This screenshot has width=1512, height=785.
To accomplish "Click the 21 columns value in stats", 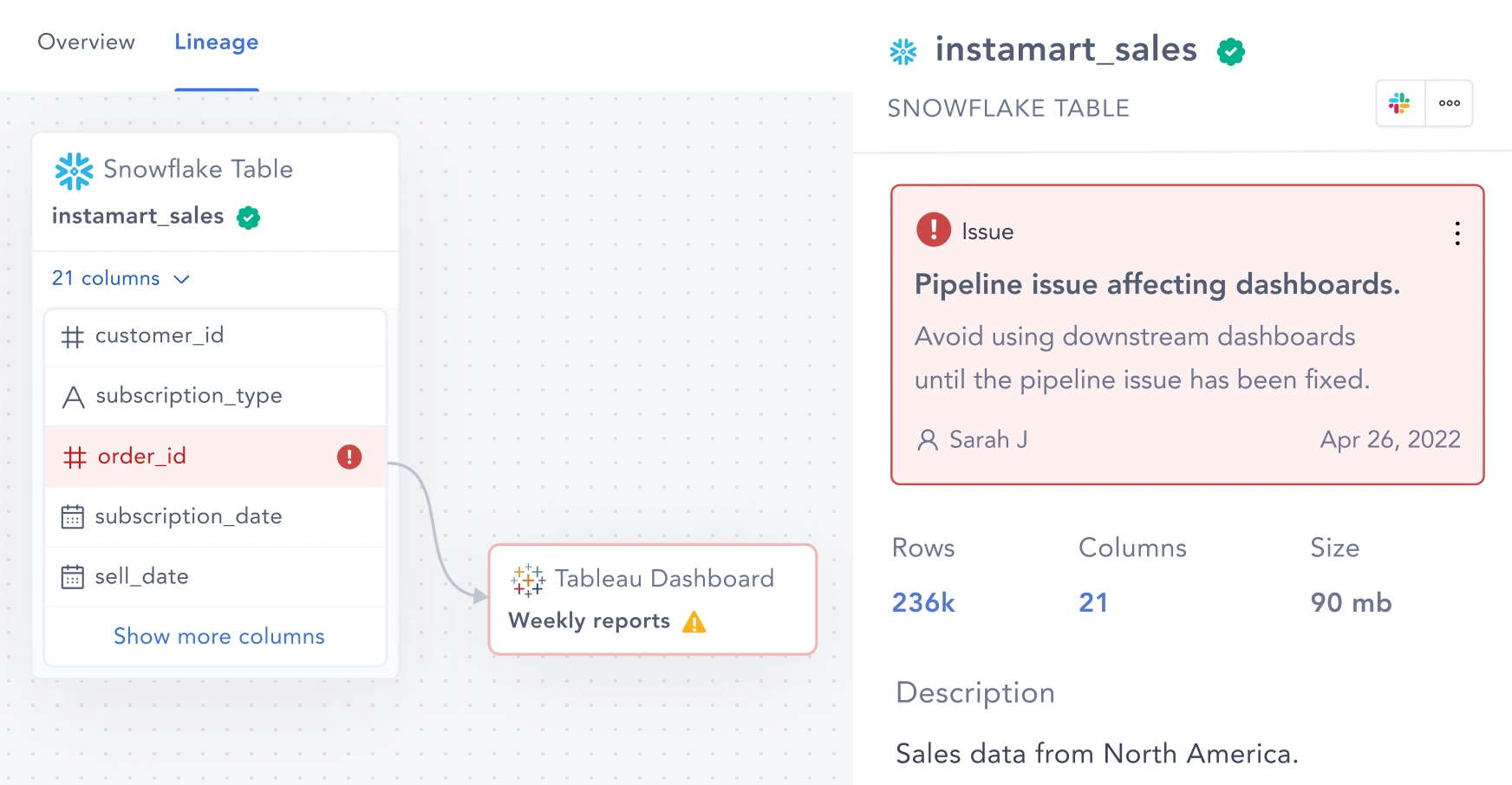I will (1093, 602).
